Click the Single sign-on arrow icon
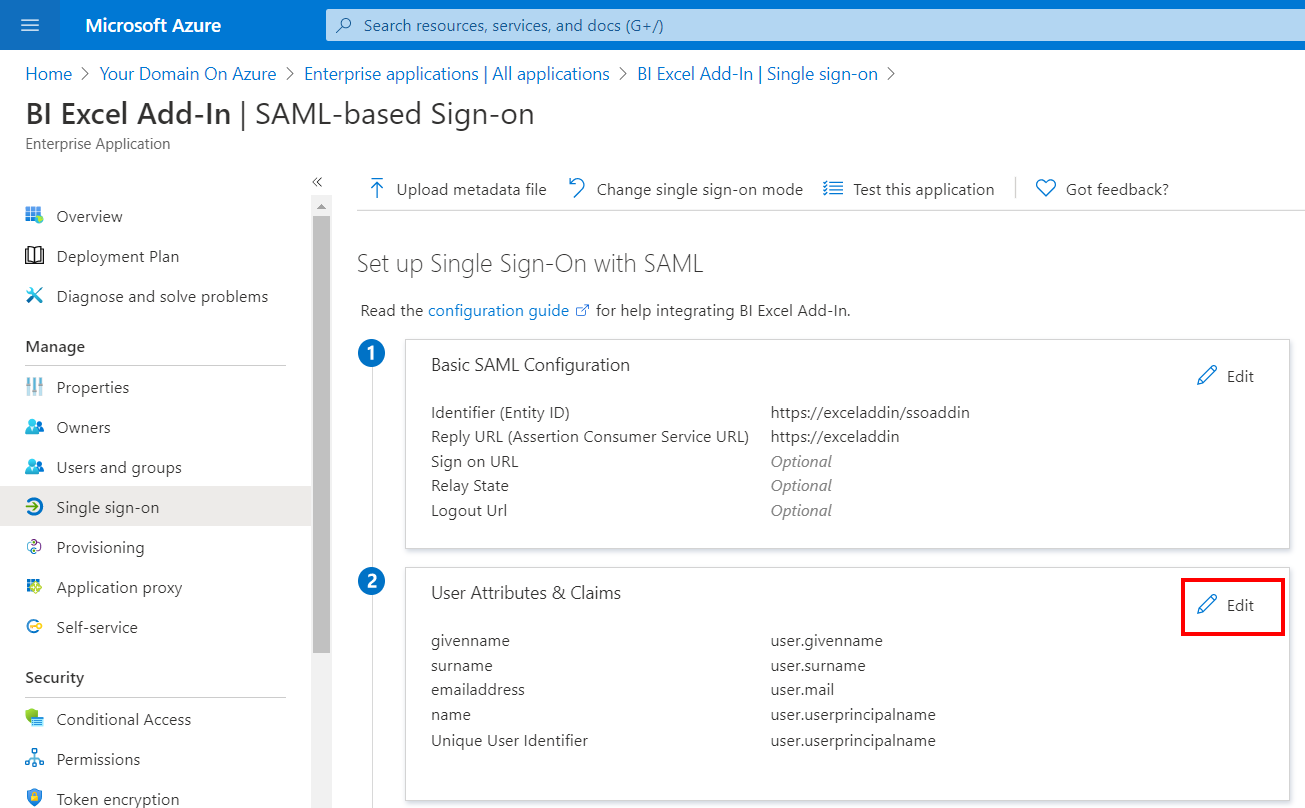Viewport: 1305px width, 808px height. (35, 507)
